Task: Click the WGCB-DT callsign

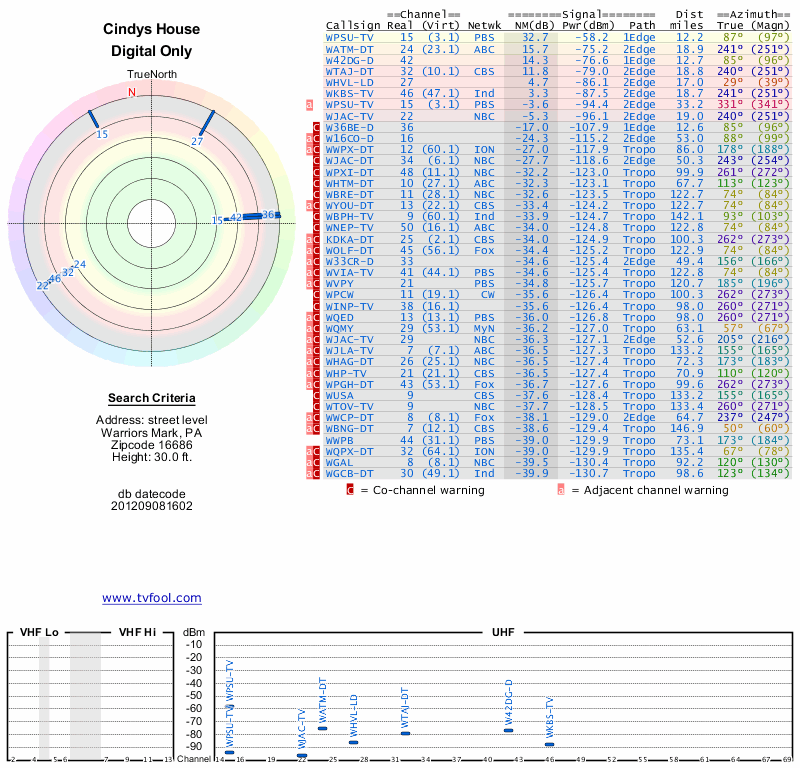Action: [x=349, y=474]
